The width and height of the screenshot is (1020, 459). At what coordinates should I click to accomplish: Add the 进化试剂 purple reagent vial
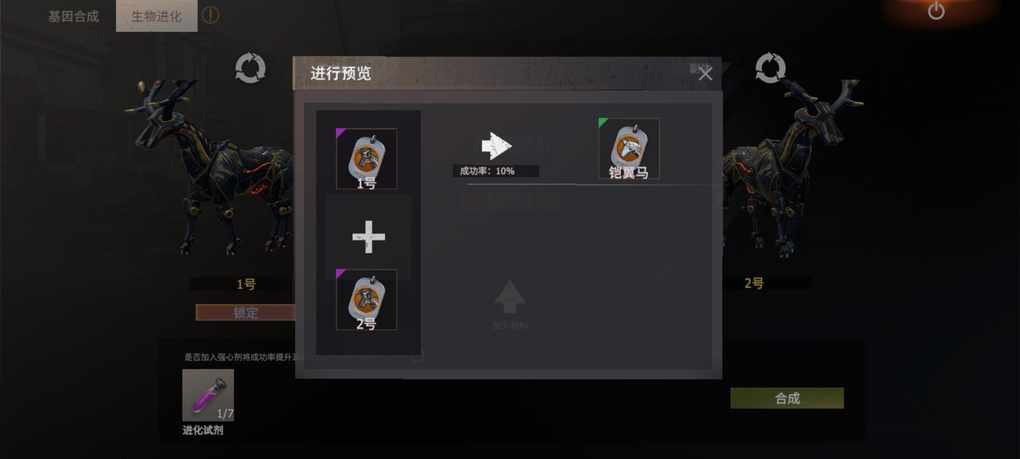(x=208, y=395)
